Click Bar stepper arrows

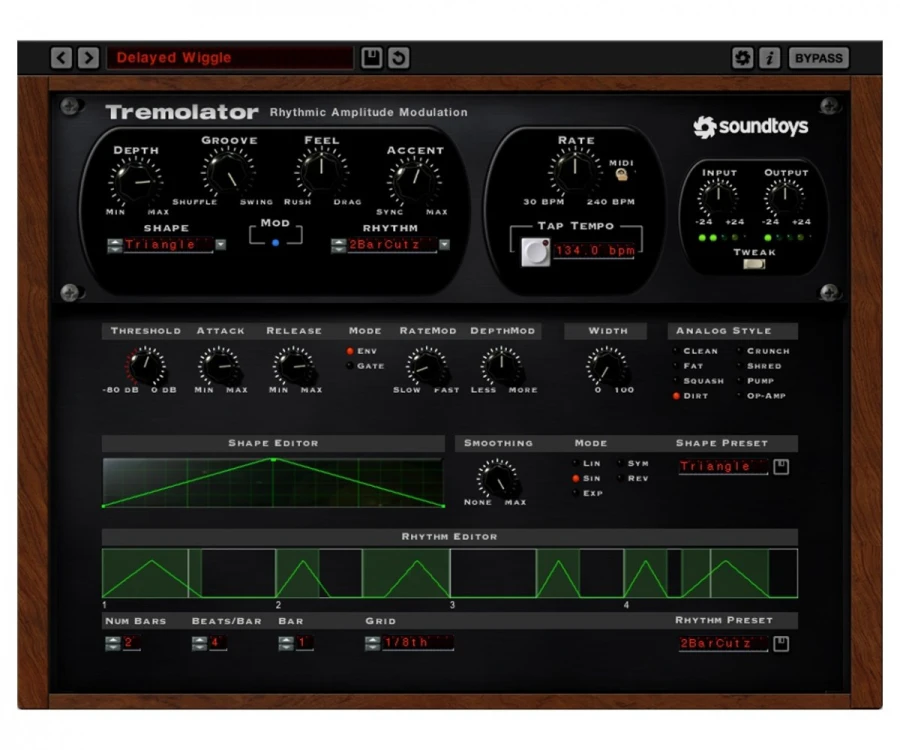pyautogui.click(x=286, y=643)
